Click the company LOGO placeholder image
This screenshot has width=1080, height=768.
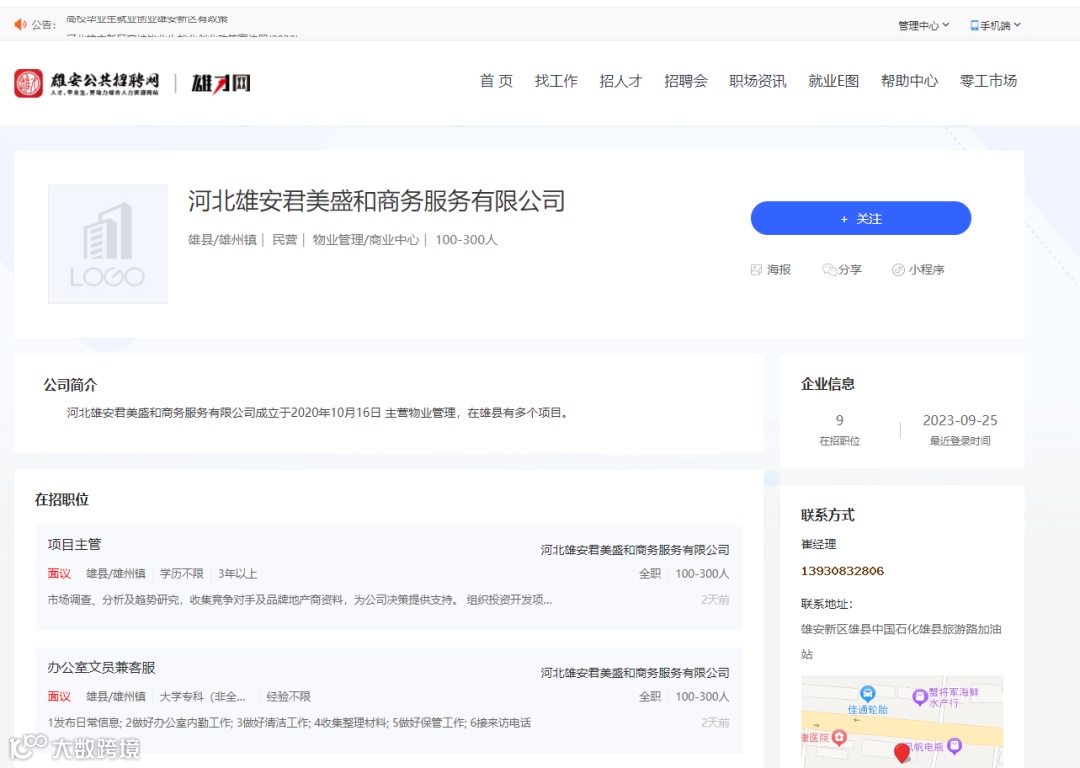pyautogui.click(x=107, y=244)
